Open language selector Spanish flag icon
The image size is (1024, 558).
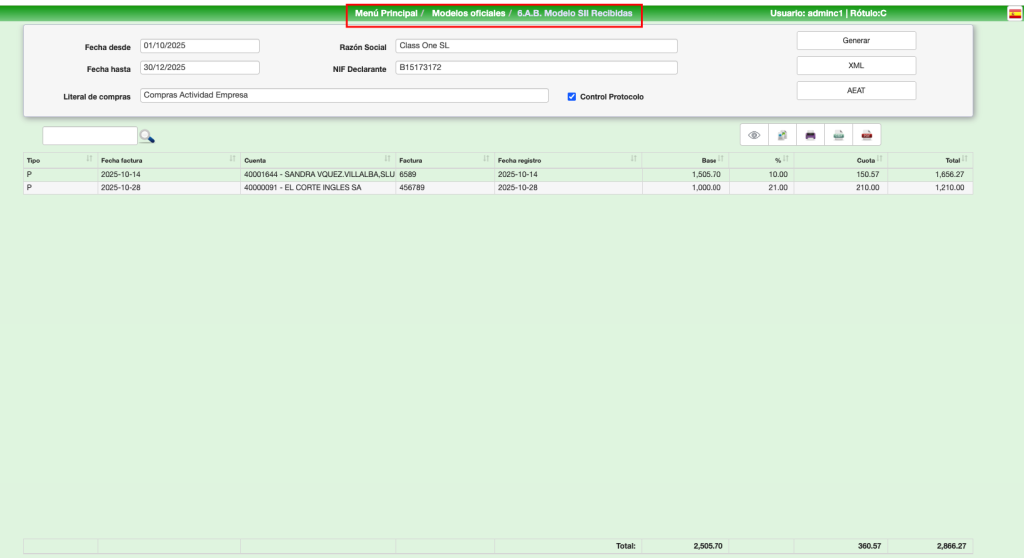[1014, 14]
